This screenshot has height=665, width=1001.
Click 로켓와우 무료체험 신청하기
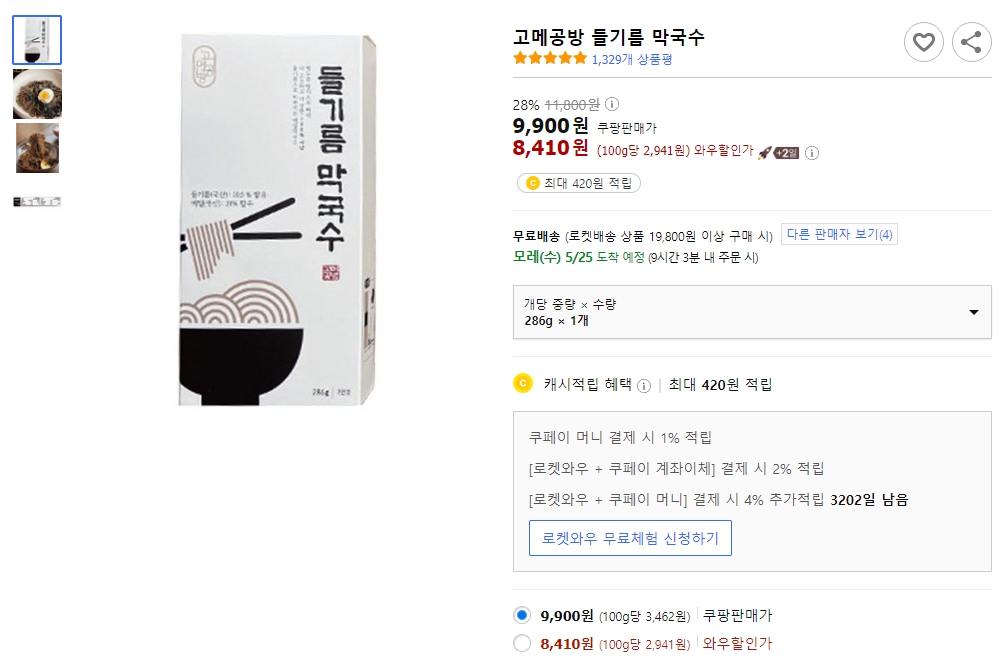click(x=630, y=537)
